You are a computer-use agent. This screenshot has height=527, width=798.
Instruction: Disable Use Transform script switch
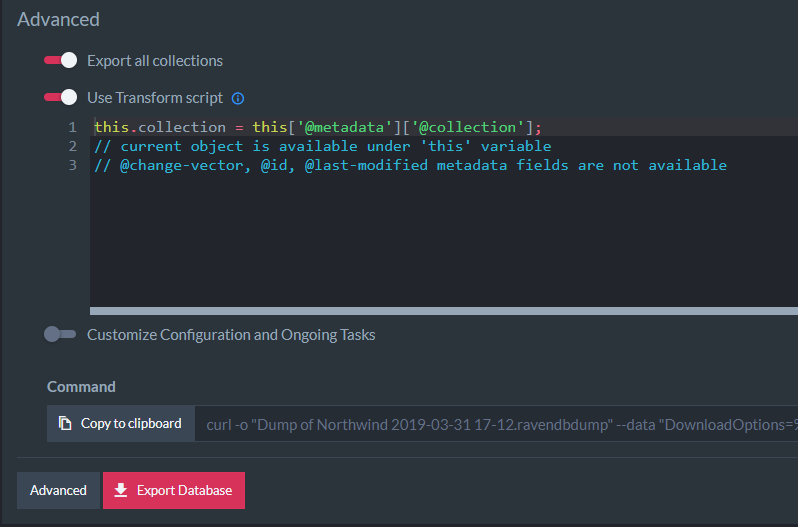coord(60,97)
